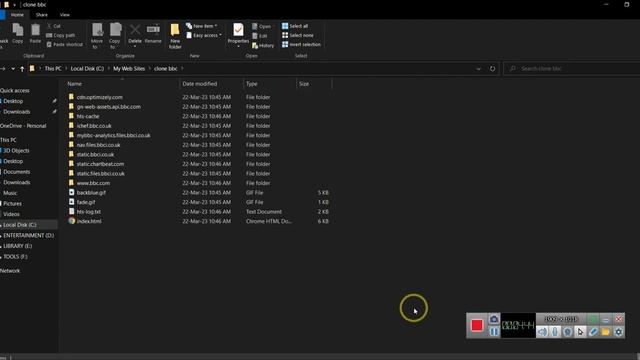
Task: Click My Web Sites in the address bar
Action: (x=129, y=69)
